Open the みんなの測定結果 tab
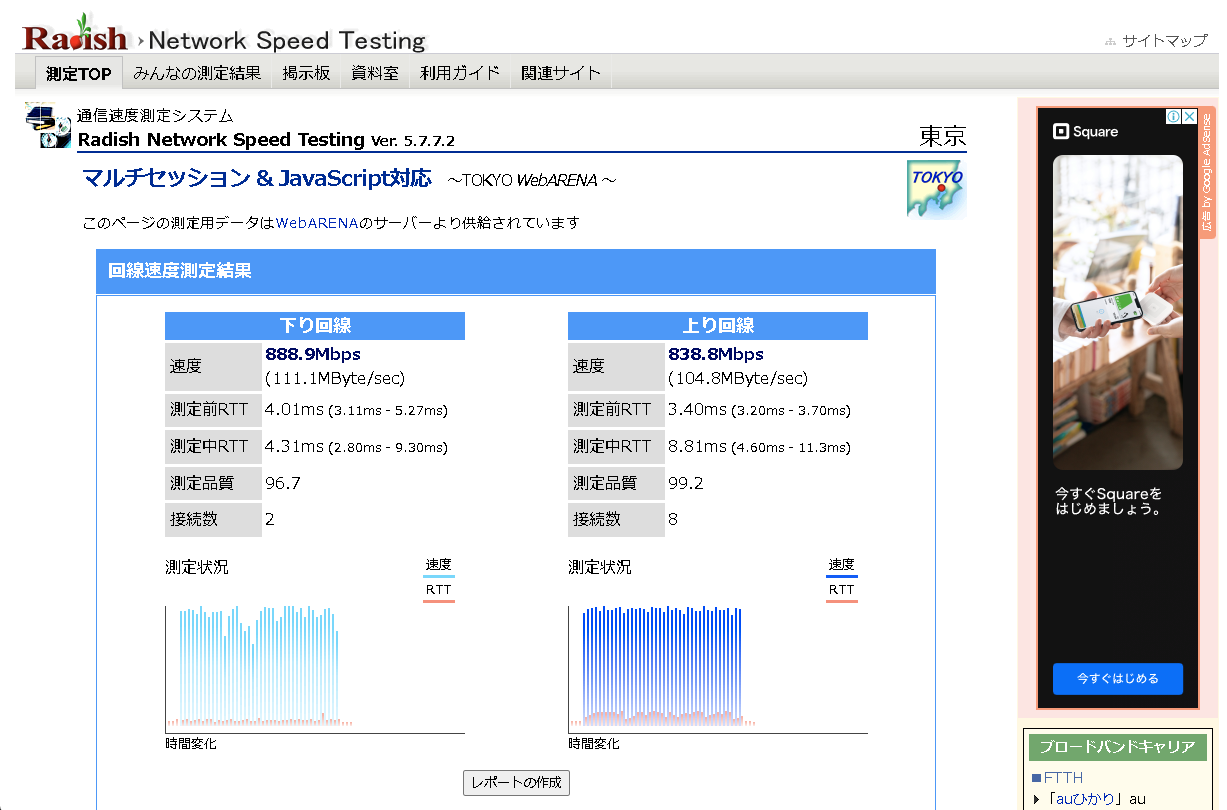 coord(197,73)
